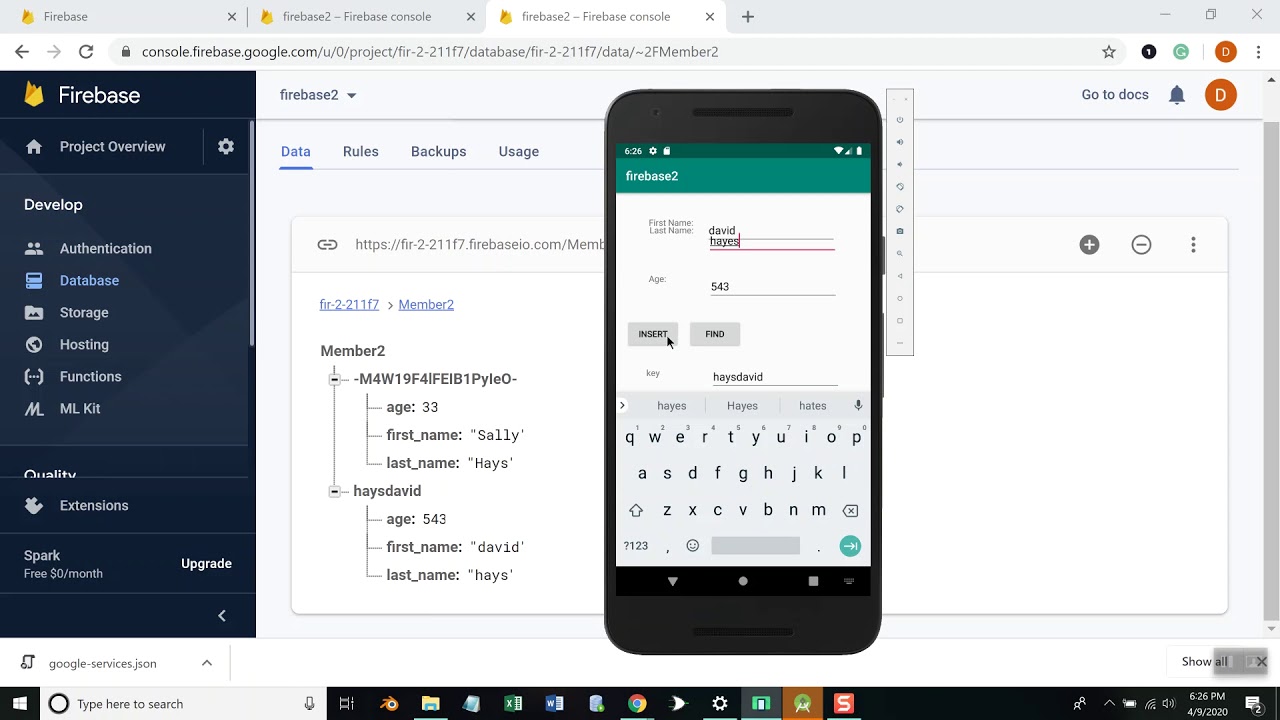Image resolution: width=1280 pixels, height=720 pixels.
Task: Click the key input field
Action: pos(775,377)
